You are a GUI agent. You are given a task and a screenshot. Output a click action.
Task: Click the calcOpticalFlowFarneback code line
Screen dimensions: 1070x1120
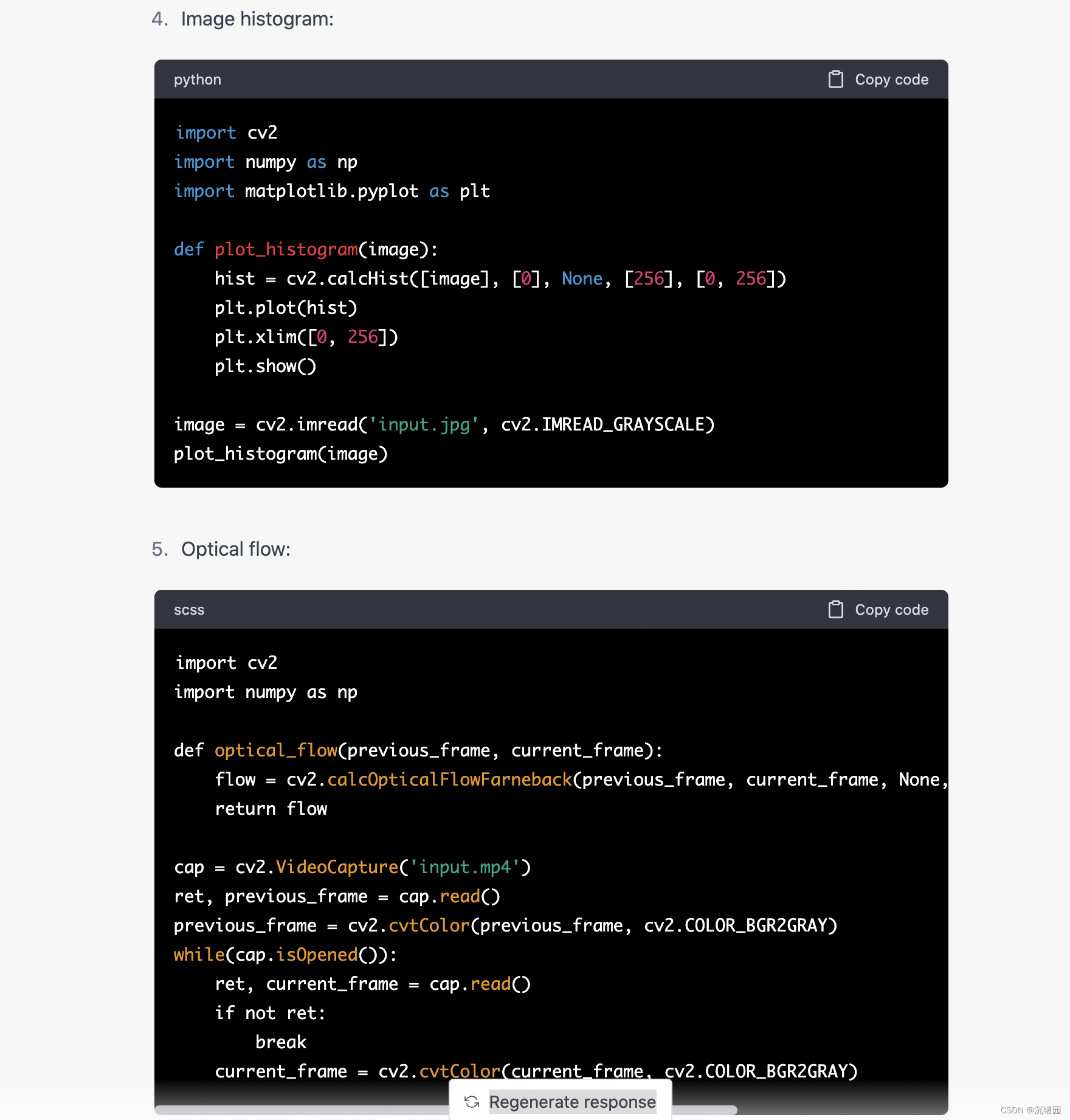581,780
